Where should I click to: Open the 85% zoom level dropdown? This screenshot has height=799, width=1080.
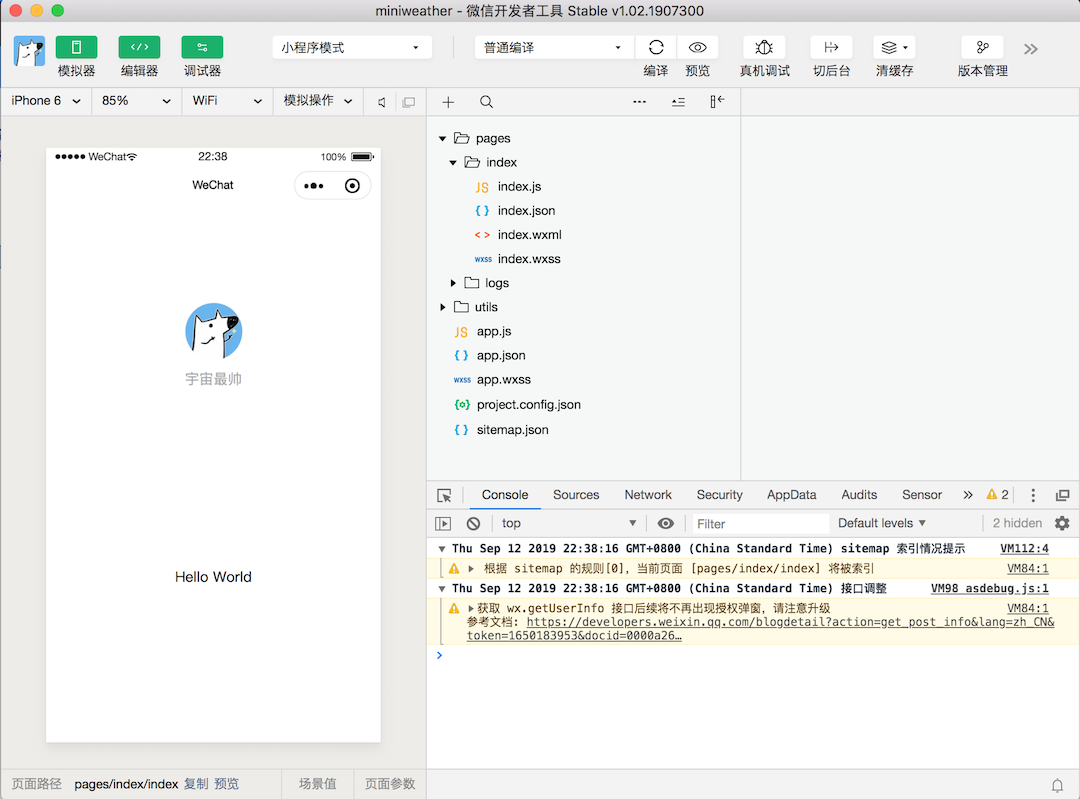pyautogui.click(x=136, y=101)
